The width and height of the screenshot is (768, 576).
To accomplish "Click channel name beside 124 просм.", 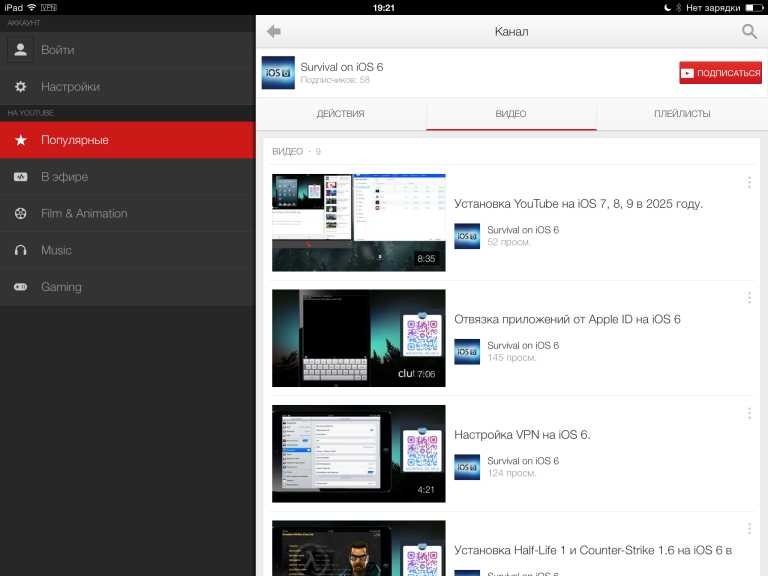I will coord(523,460).
